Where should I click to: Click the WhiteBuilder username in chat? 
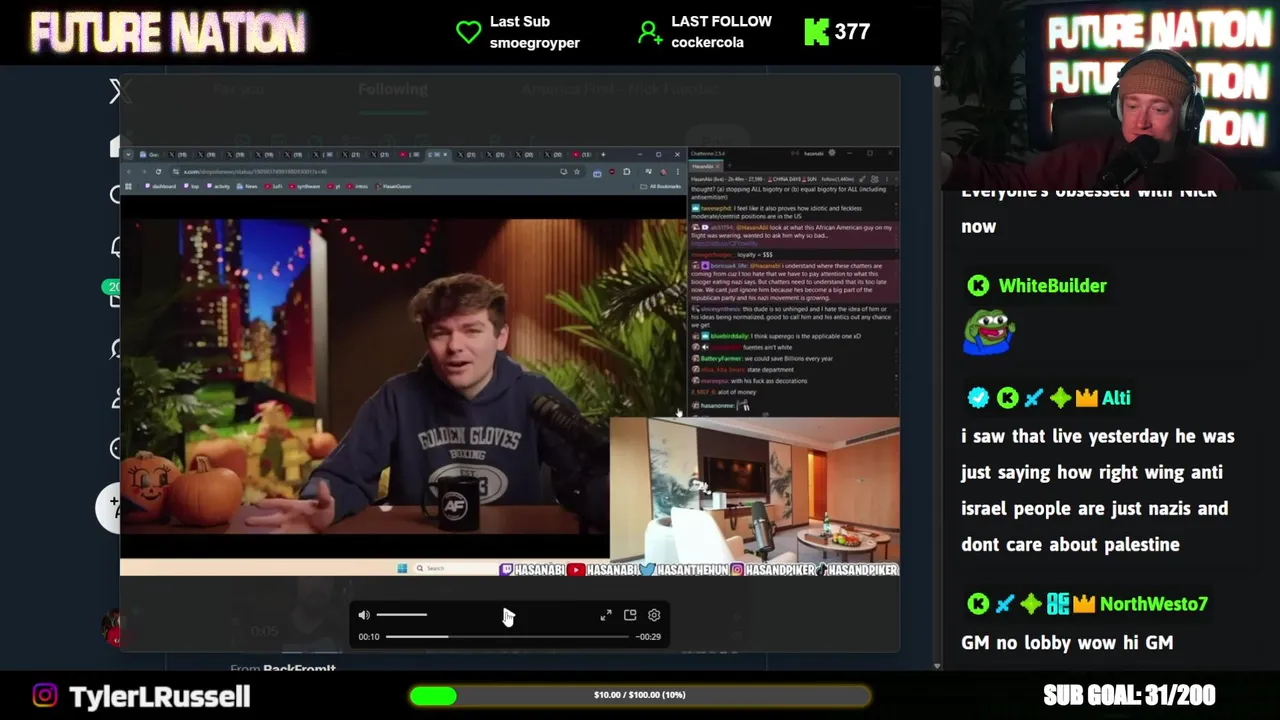1052,286
